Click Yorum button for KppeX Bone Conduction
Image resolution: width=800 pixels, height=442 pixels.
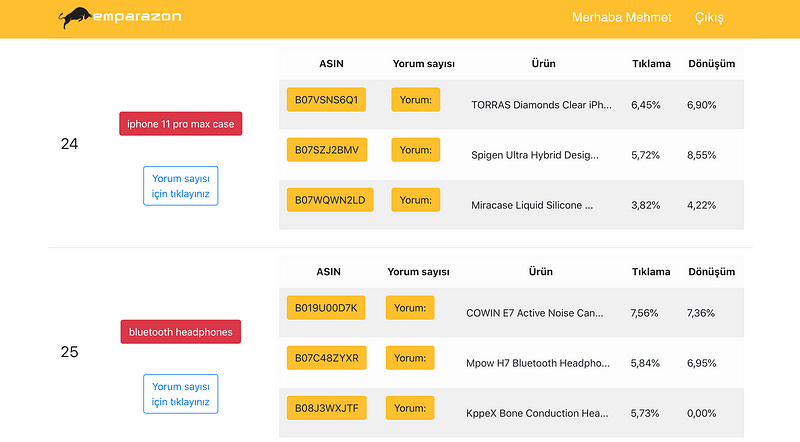tap(410, 408)
